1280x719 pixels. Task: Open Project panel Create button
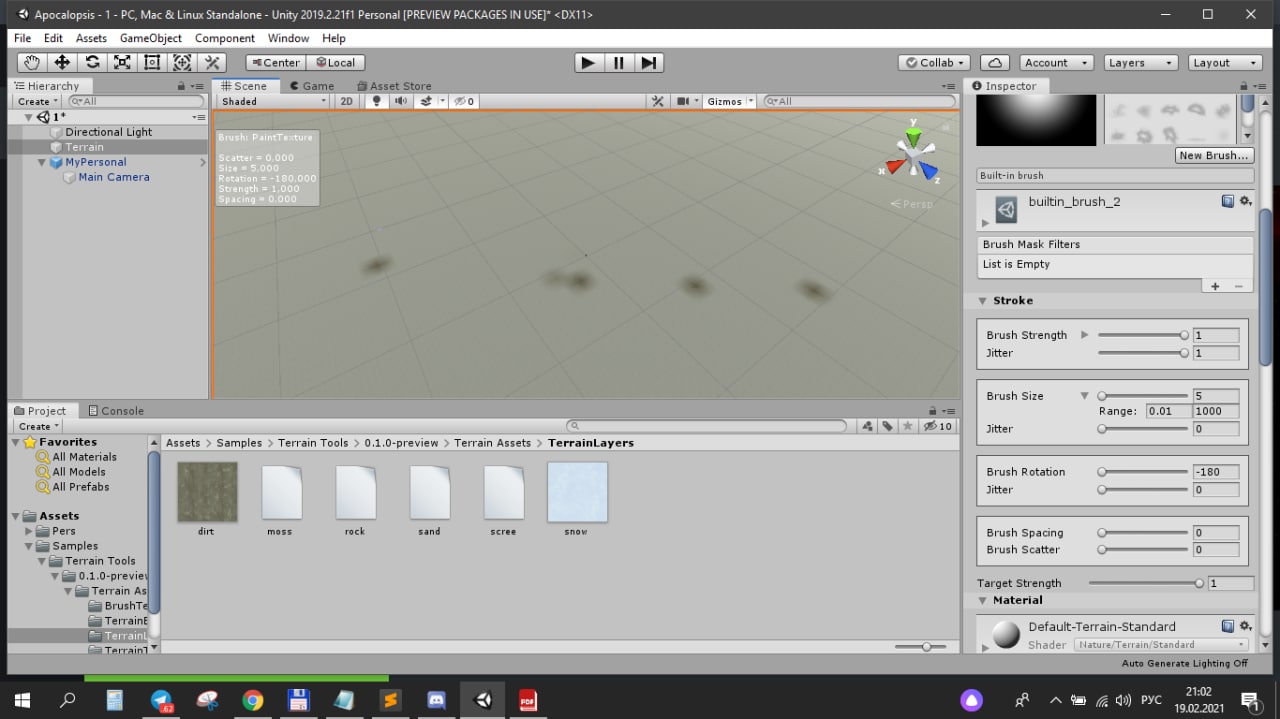pyautogui.click(x=38, y=426)
